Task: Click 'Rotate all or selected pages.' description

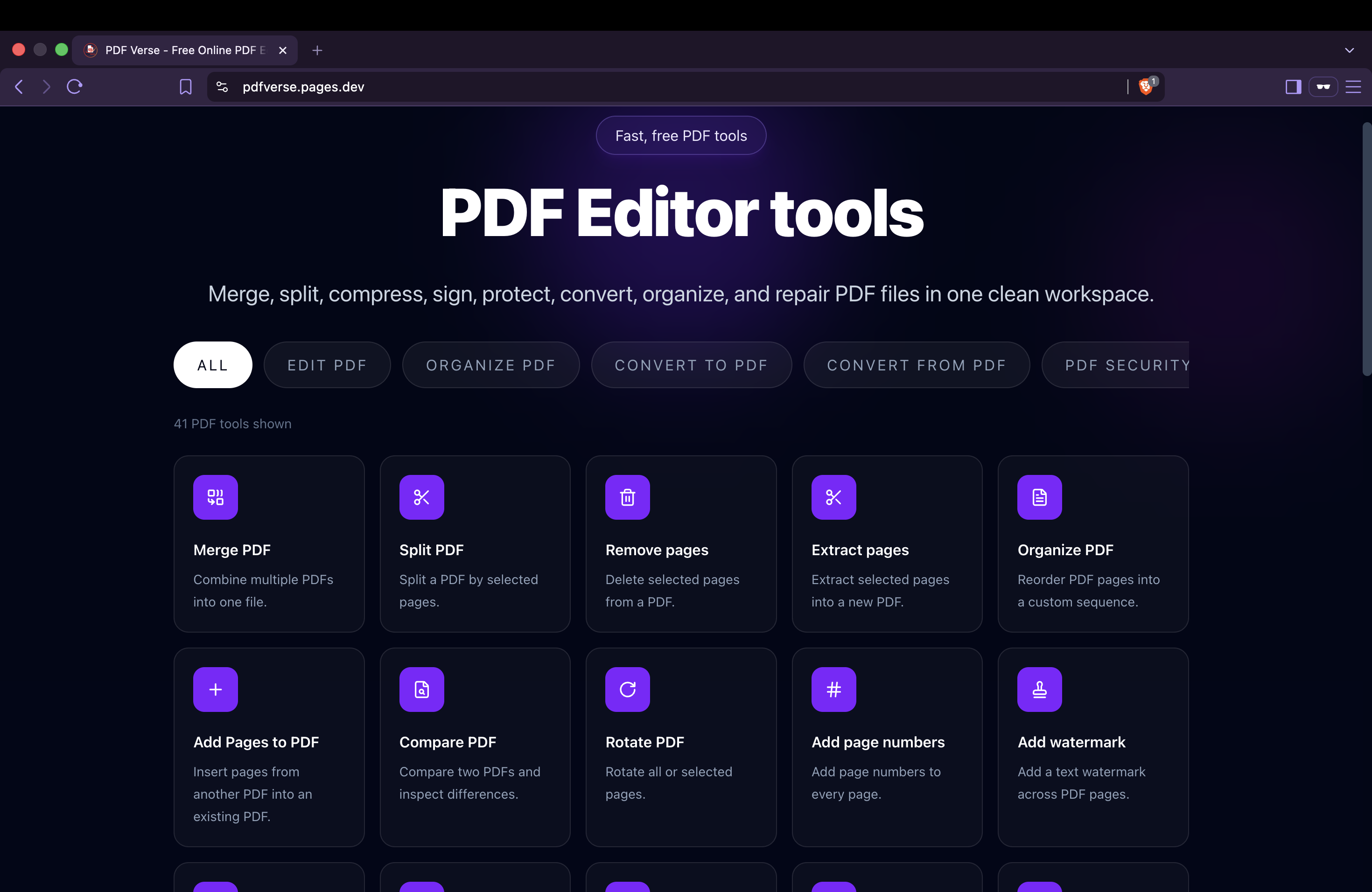Action: click(x=669, y=782)
